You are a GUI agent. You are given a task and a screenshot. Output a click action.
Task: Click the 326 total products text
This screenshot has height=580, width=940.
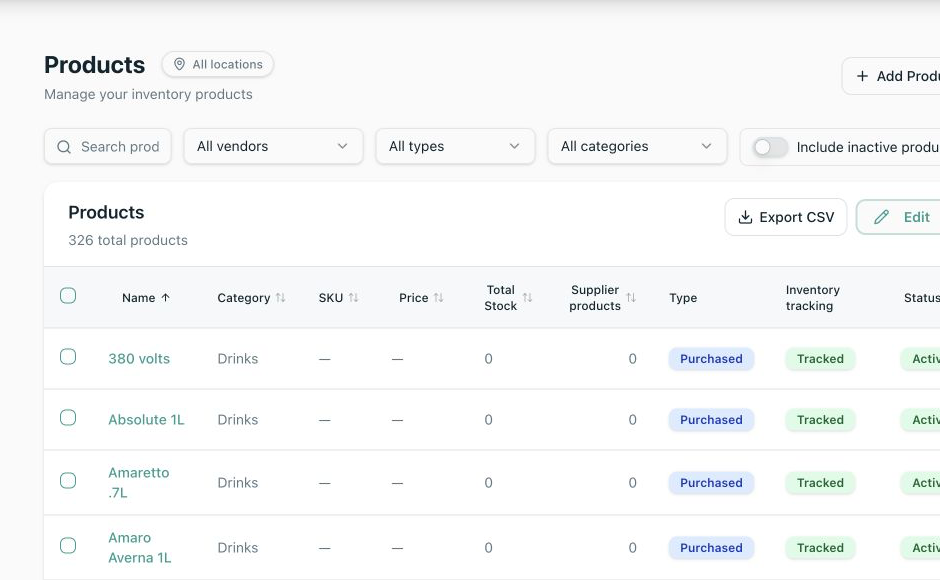[128, 240]
